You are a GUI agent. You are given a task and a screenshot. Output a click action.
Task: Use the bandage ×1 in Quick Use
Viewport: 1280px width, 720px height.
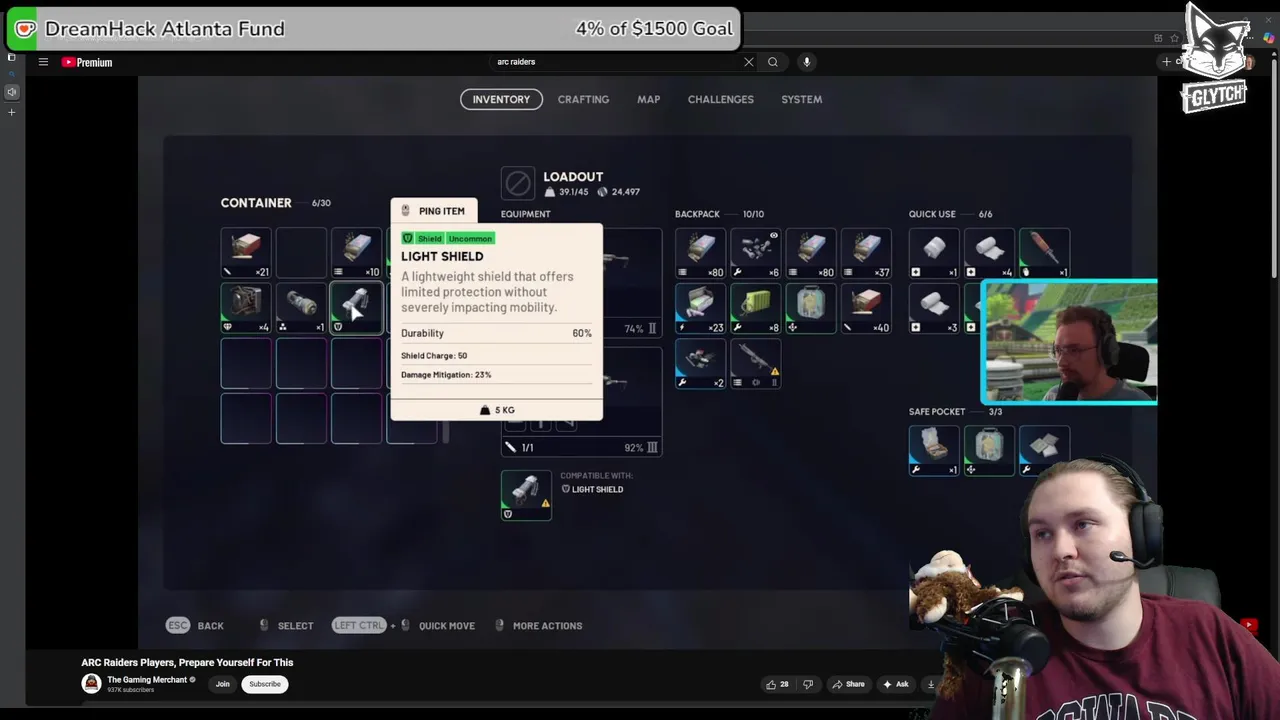934,253
